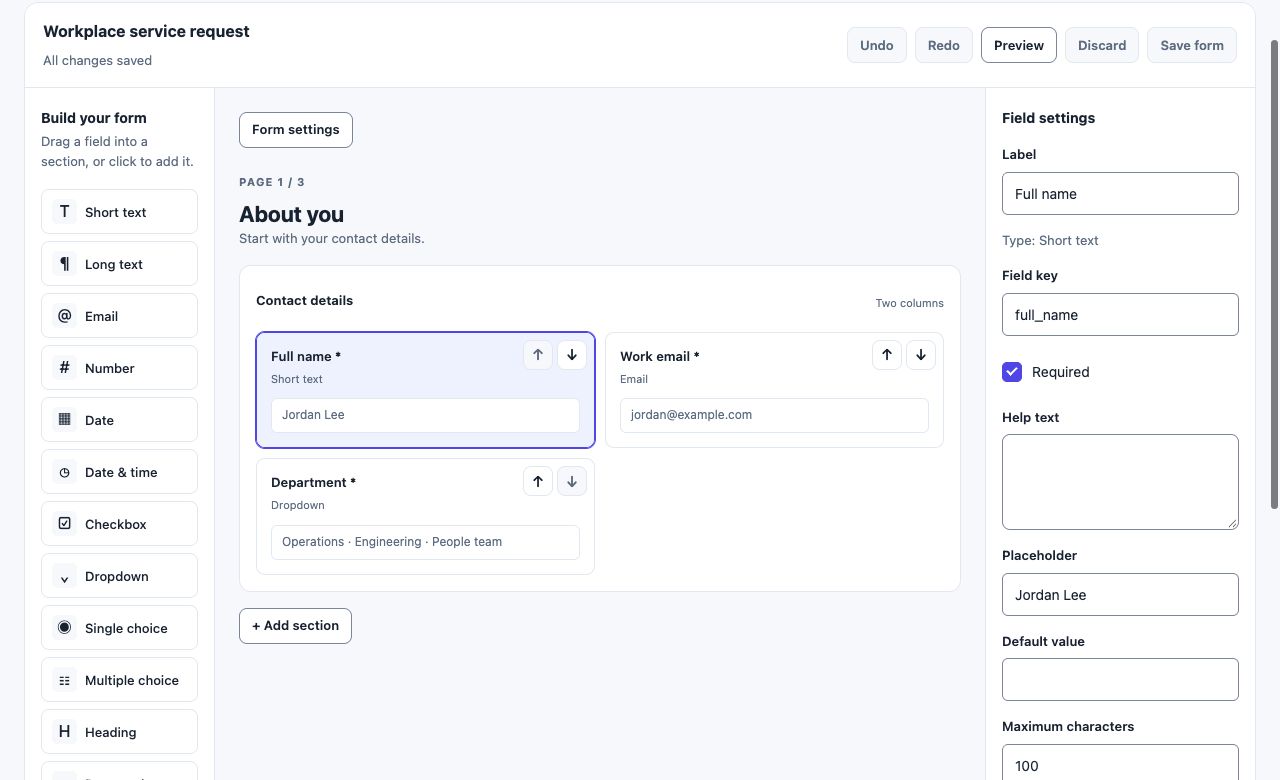Move Work email field up
This screenshot has height=780, width=1280.
tap(887, 355)
